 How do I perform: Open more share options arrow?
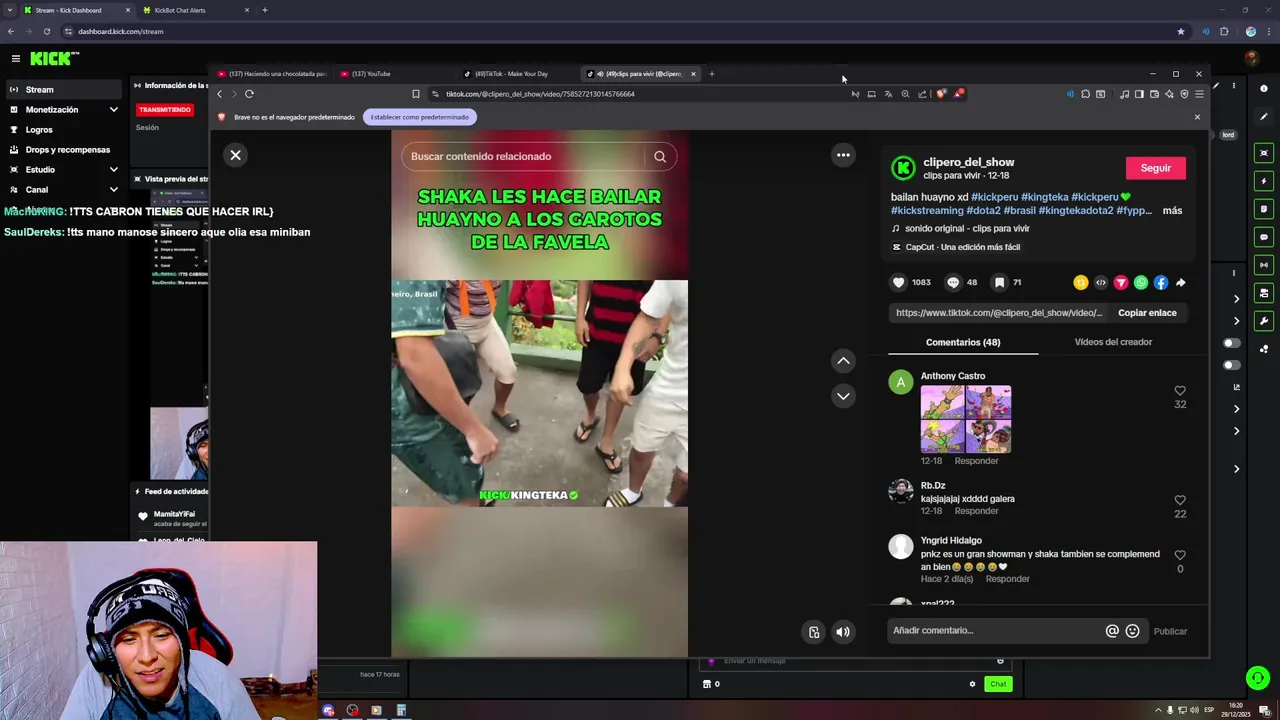point(1181,283)
